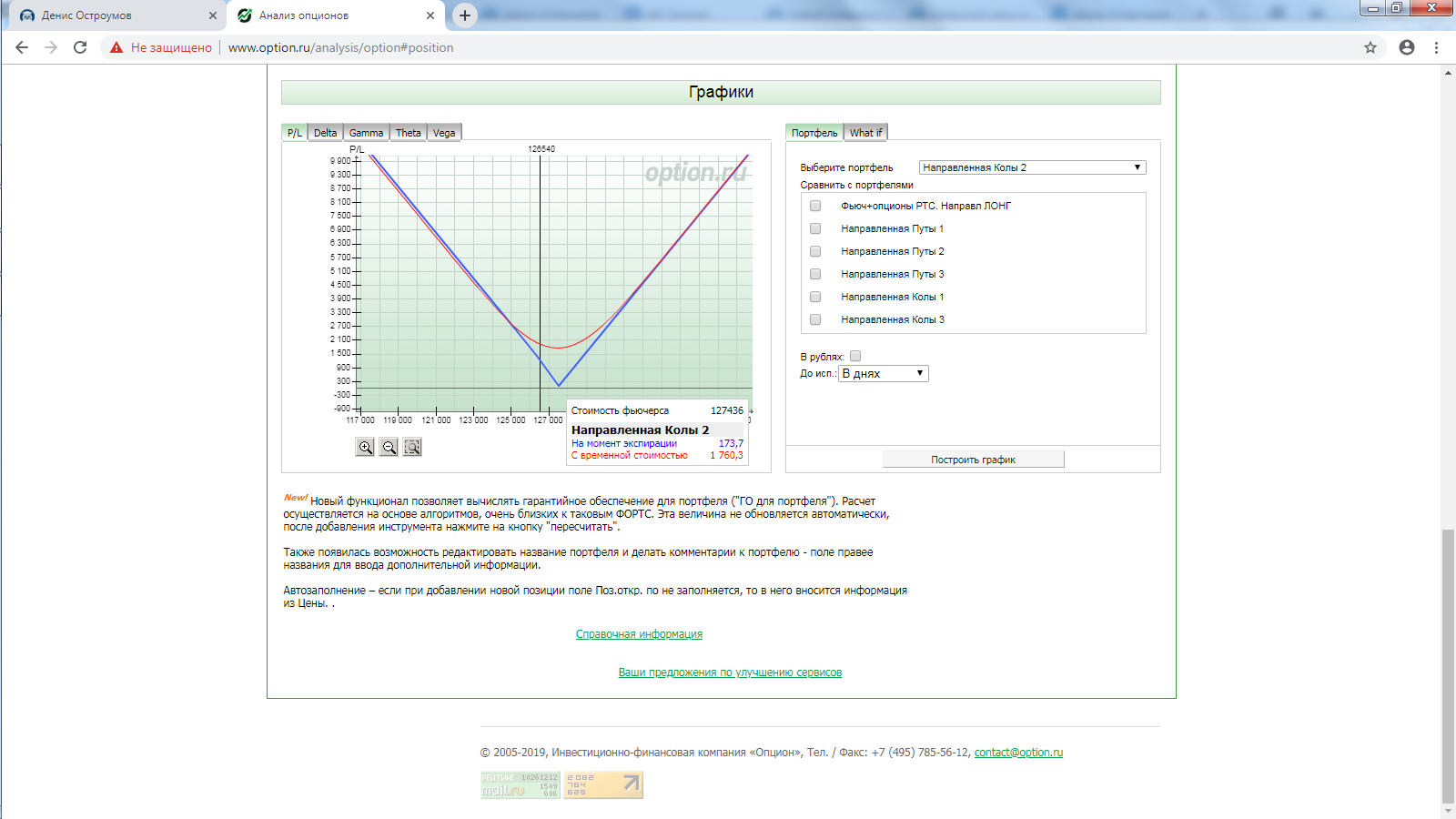Open the Chrome three-dot menu
Viewport: 1456px width, 819px height.
click(x=1437, y=47)
